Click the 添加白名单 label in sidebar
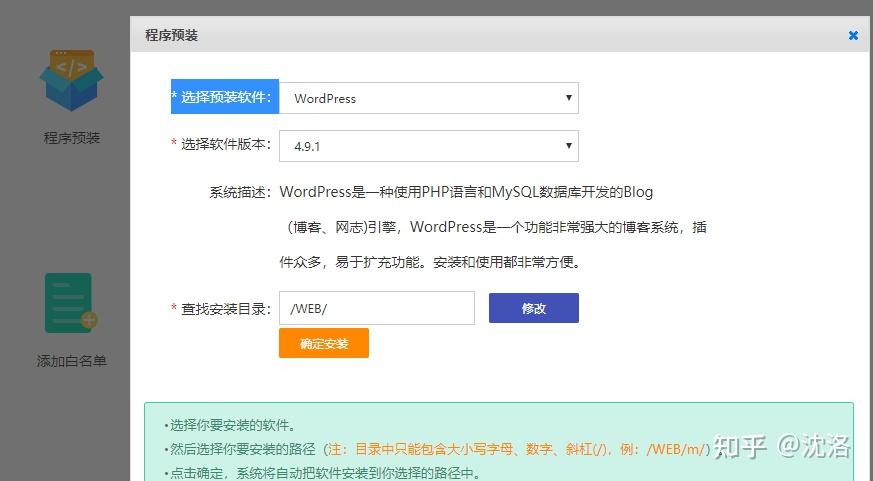873x481 pixels. coord(71,361)
